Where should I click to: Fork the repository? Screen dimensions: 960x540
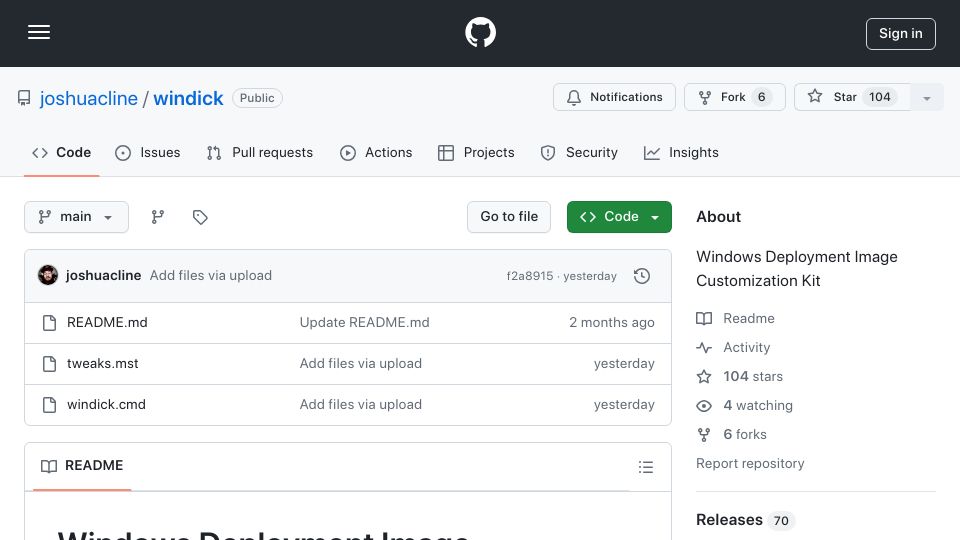coord(734,97)
